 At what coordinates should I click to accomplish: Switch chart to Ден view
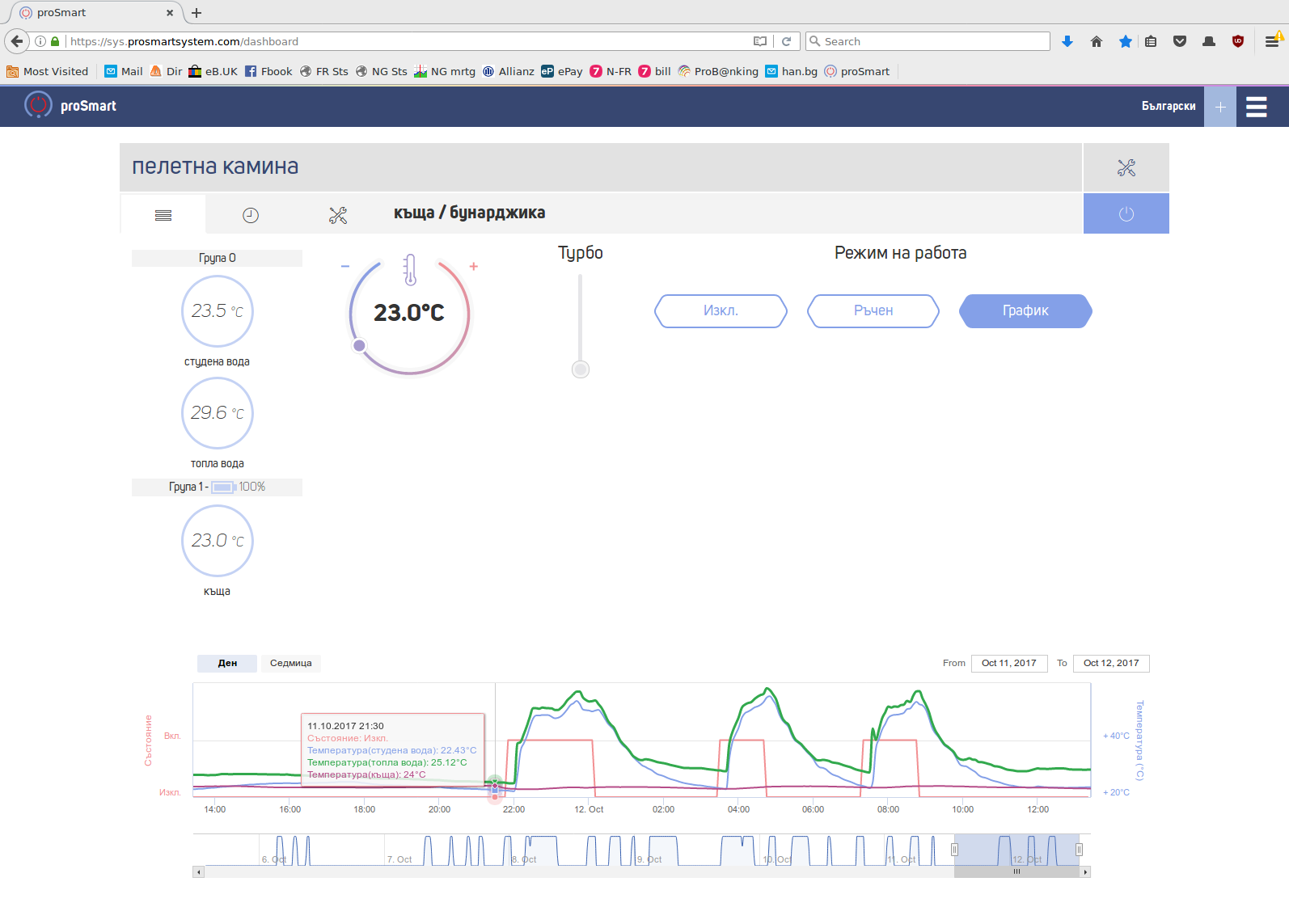tap(227, 664)
